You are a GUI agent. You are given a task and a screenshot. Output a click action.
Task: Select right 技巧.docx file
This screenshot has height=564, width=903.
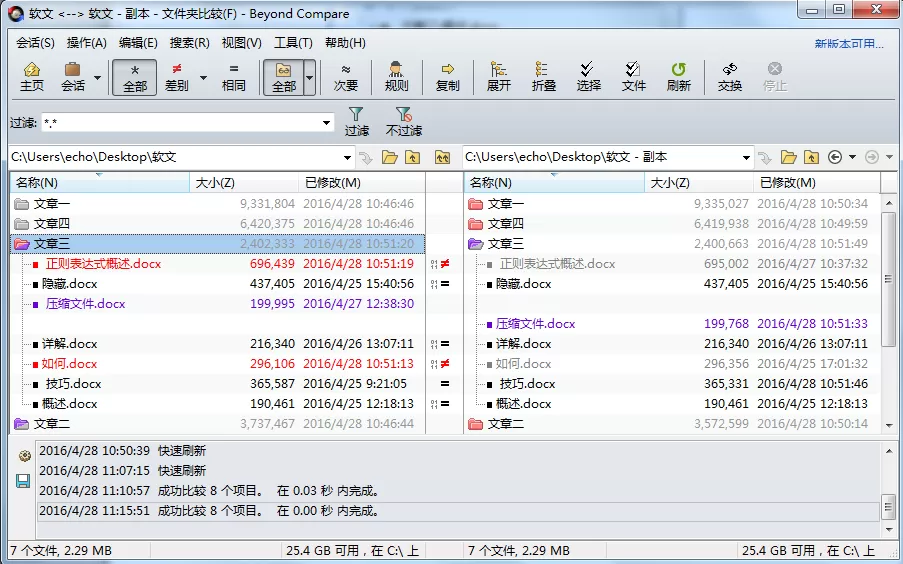pos(528,384)
